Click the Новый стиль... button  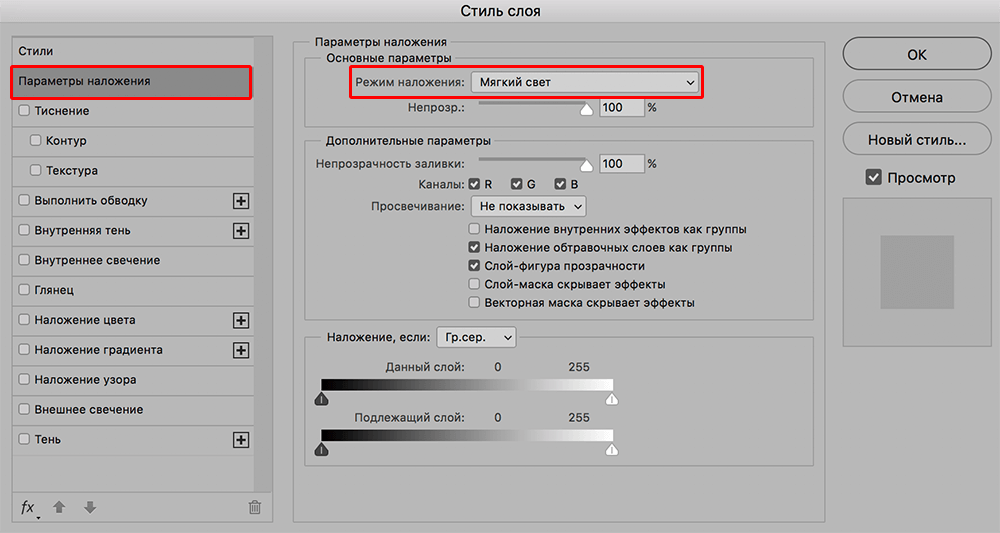click(917, 140)
